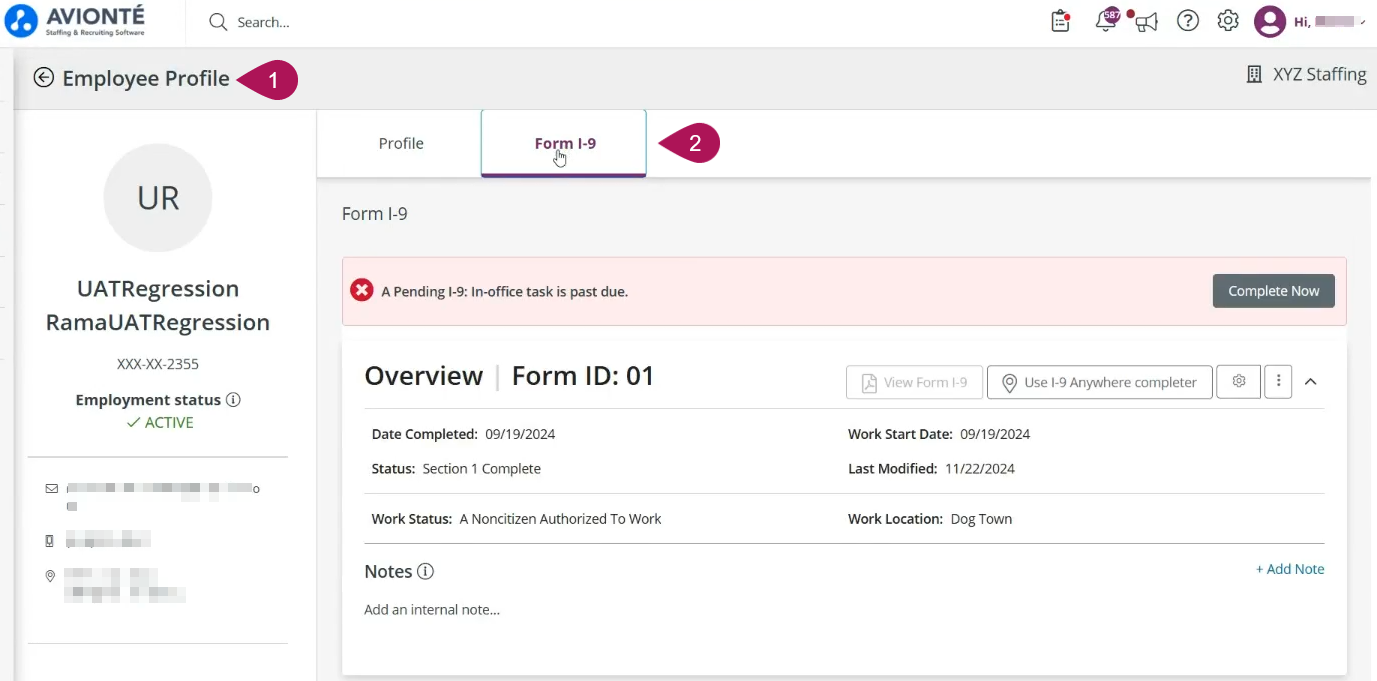
Task: Click the XYZ Staffing building icon
Action: (x=1254, y=75)
